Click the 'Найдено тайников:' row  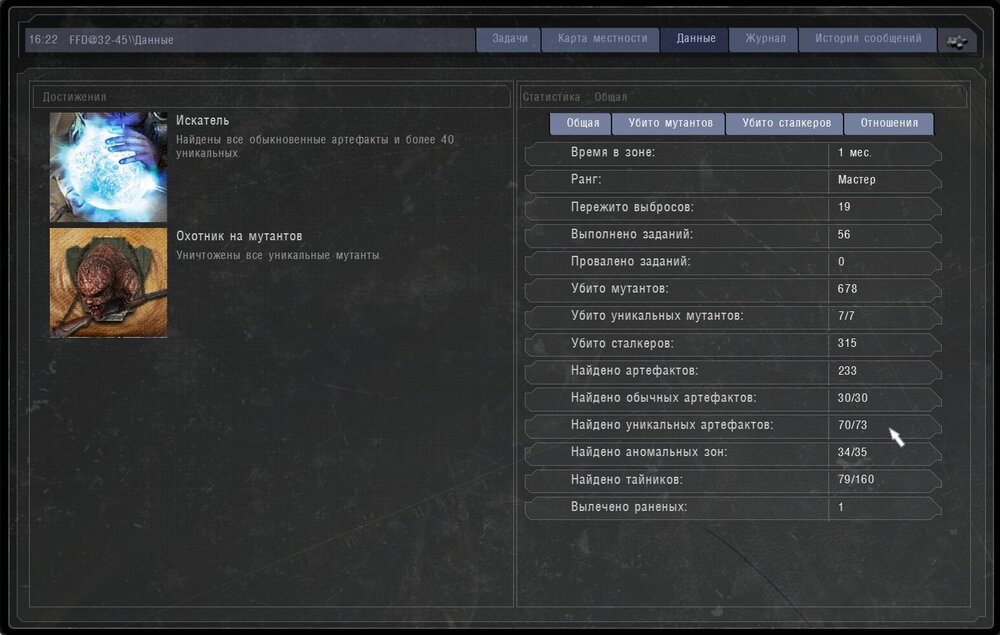(x=733, y=480)
